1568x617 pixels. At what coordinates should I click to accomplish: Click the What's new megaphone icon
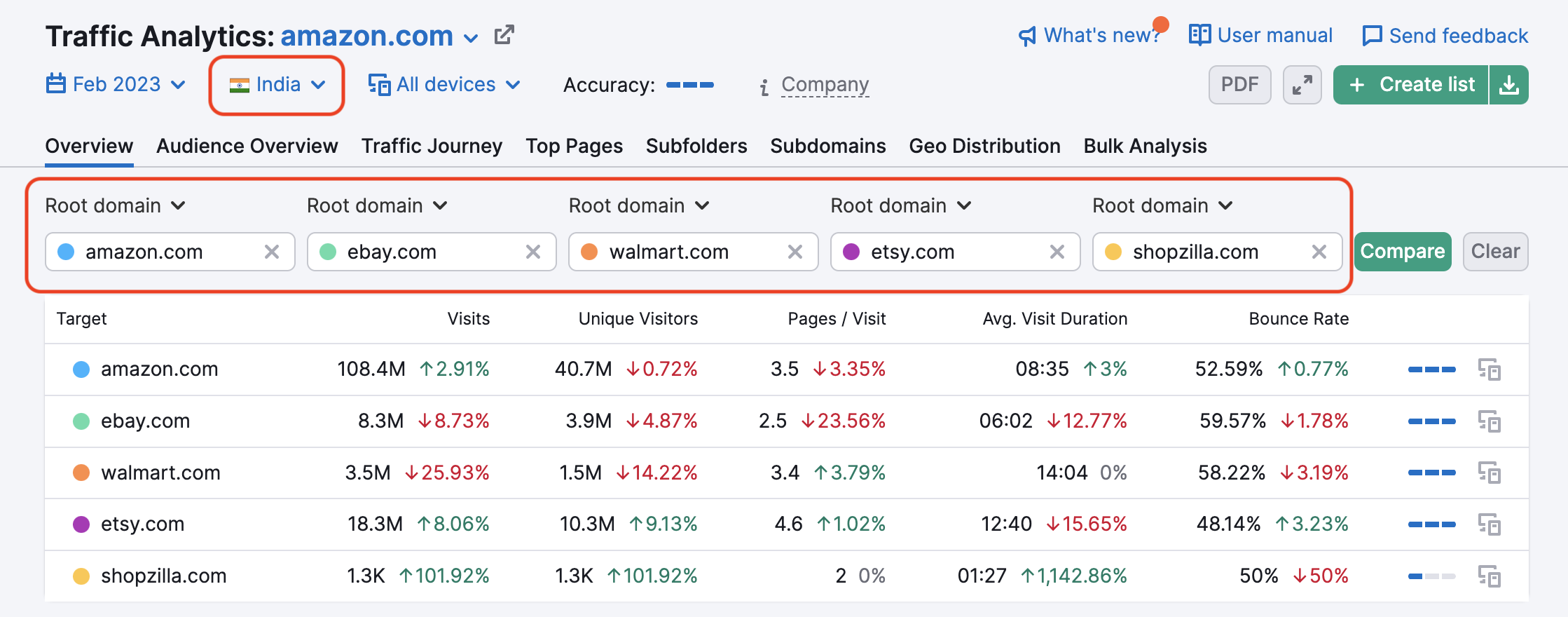(1027, 36)
